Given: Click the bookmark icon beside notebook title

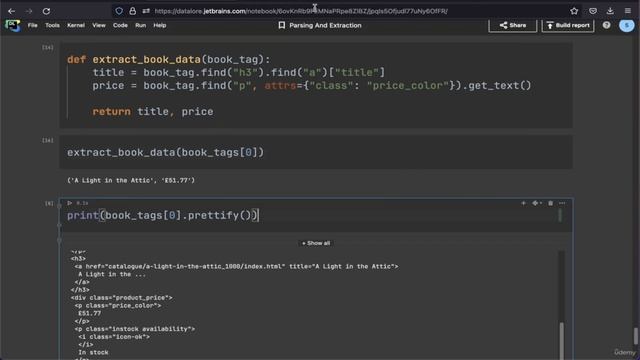Looking at the screenshot, I should pos(282,25).
